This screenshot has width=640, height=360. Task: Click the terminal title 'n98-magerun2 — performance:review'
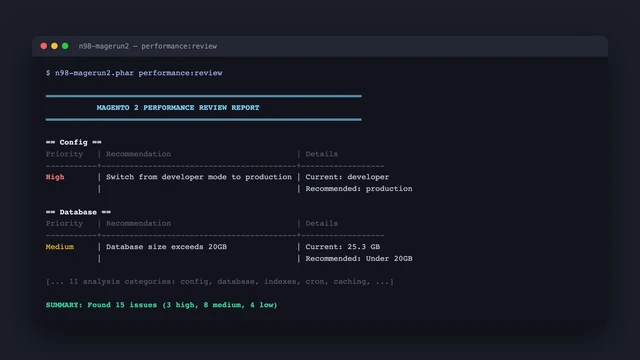coord(148,46)
